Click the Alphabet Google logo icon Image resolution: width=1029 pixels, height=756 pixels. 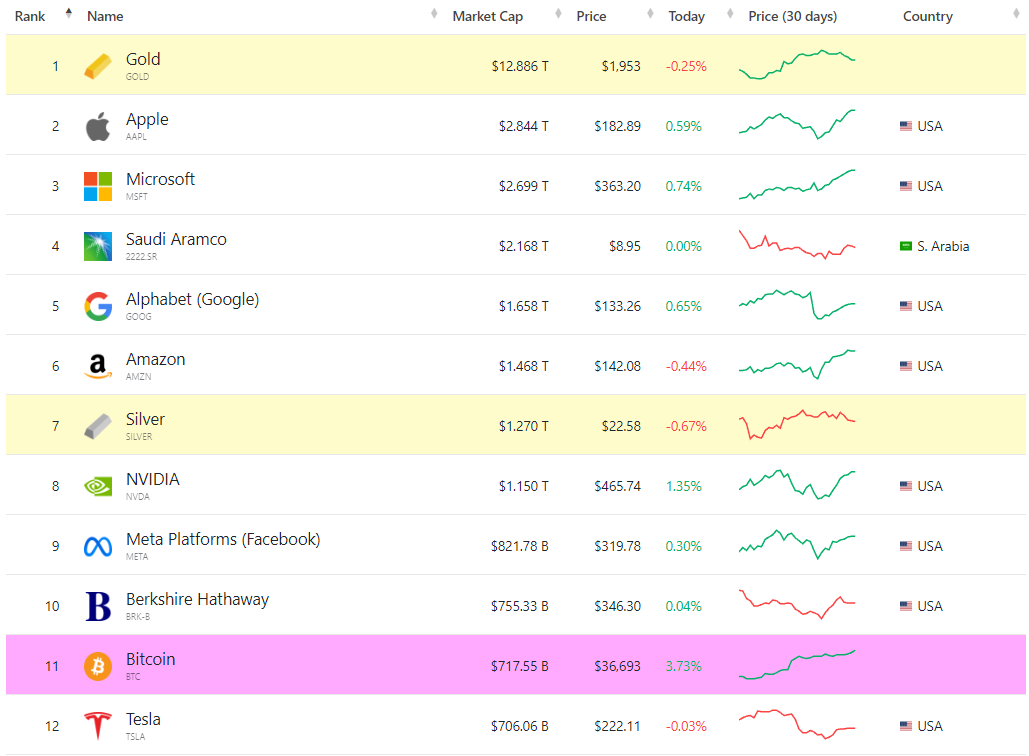pos(98,306)
